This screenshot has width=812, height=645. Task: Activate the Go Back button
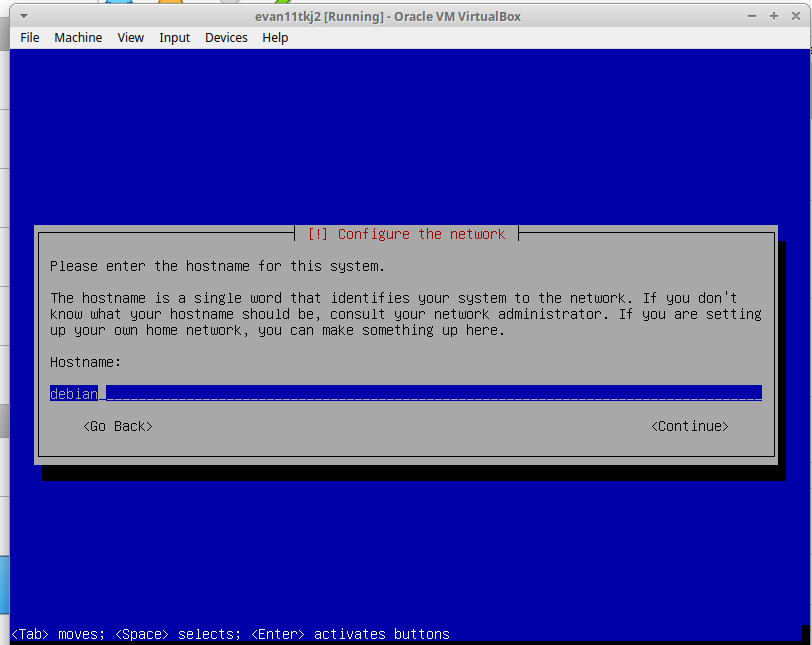118,426
